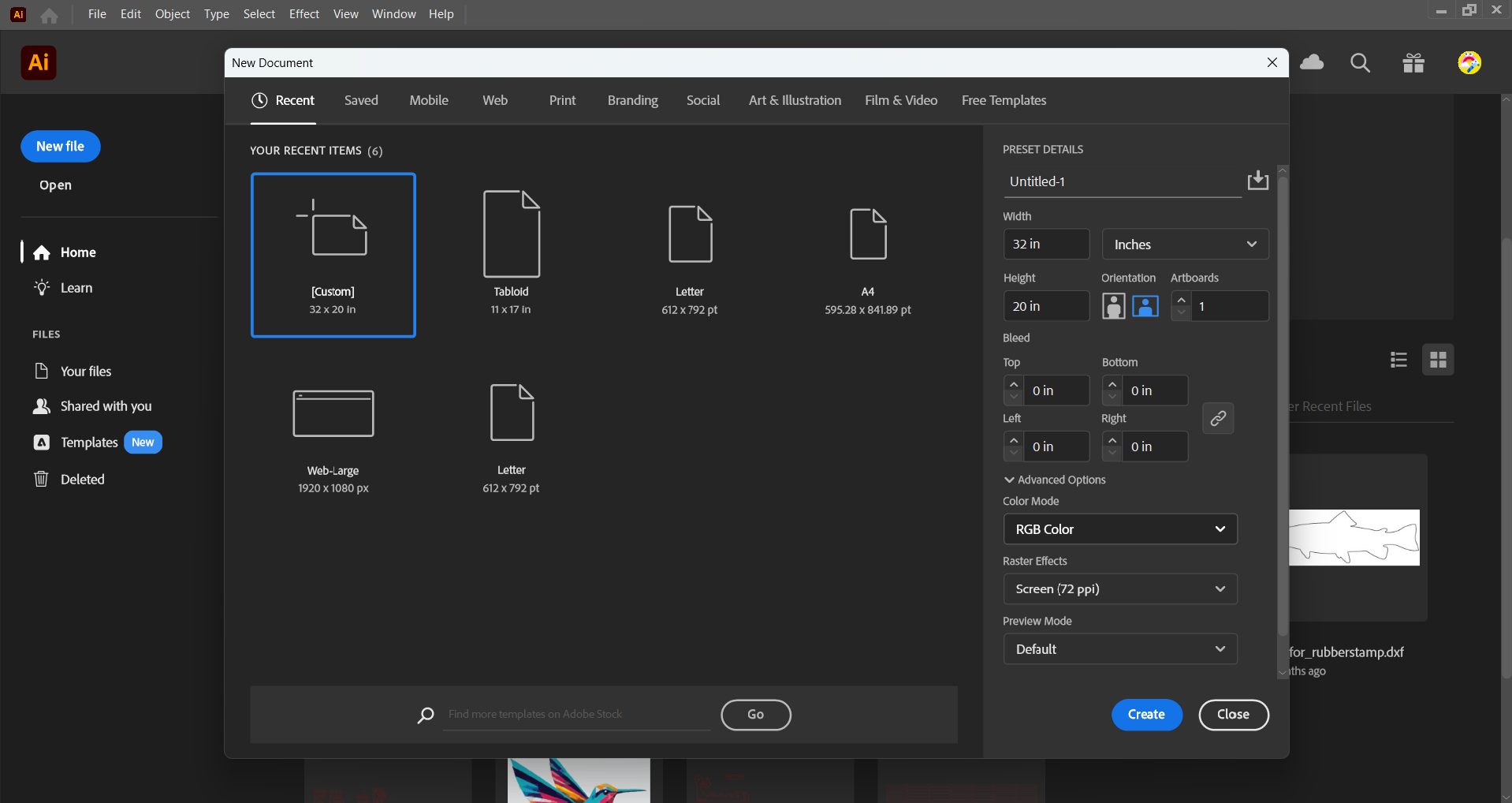Open the Effect menu
The image size is (1512, 803).
(304, 14)
